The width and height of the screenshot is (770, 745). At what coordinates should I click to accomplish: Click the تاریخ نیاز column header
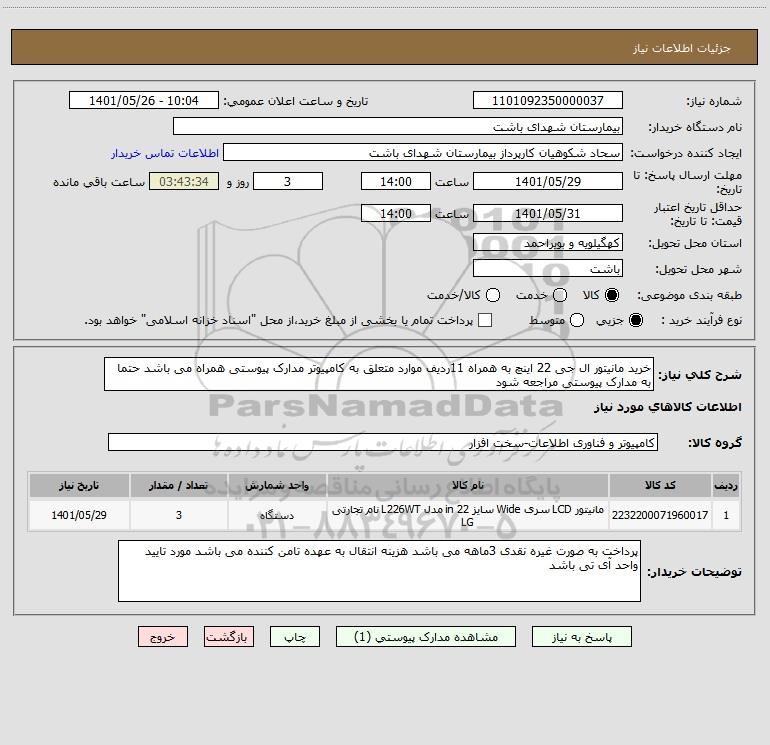(79, 486)
